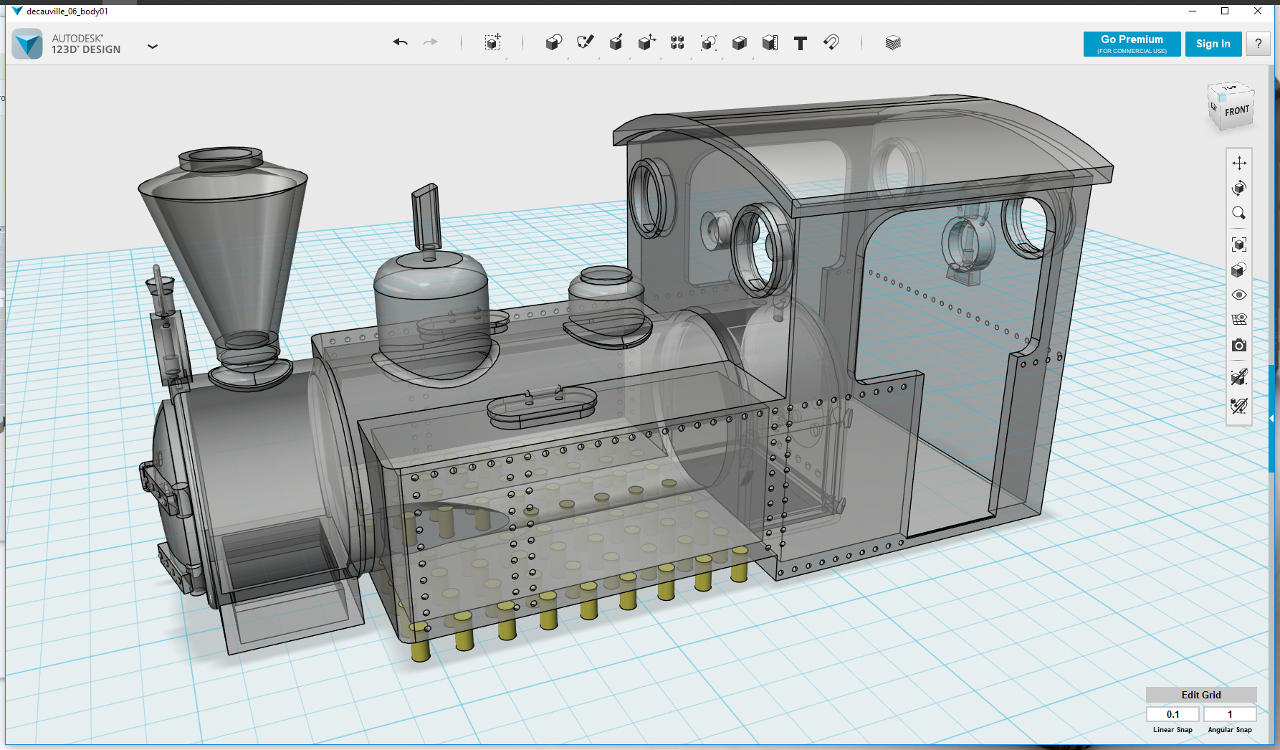The image size is (1280, 750).
Task: Click the Sign In button
Action: click(x=1213, y=44)
